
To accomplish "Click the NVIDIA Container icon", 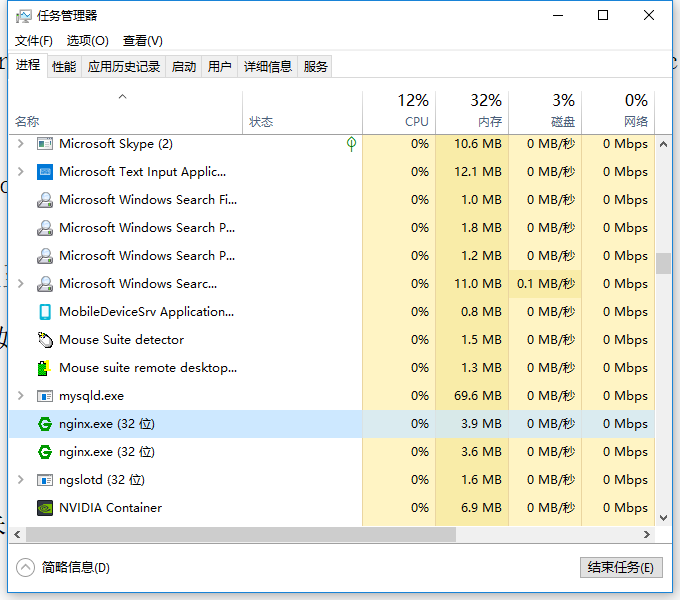I will (45, 508).
